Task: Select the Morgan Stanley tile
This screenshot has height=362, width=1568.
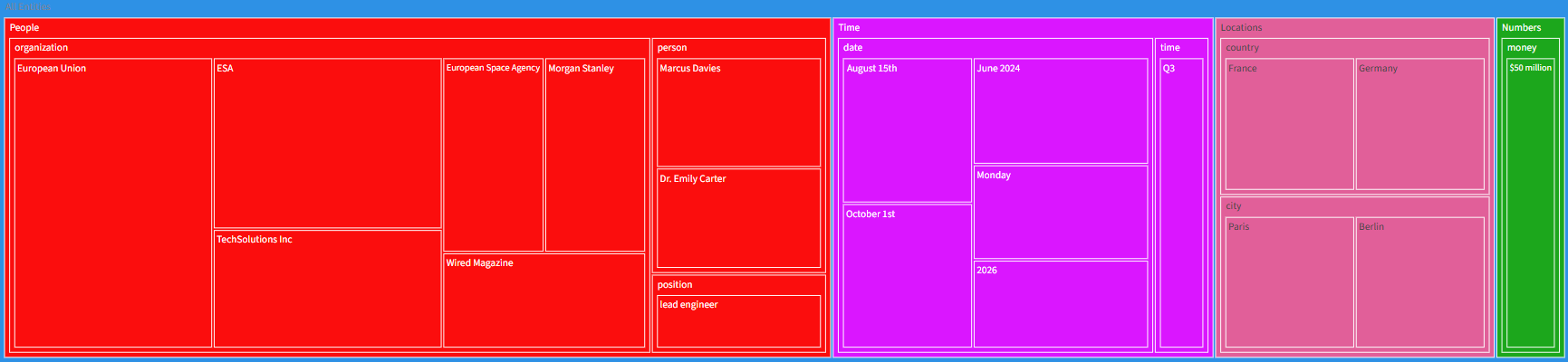Action: (x=595, y=155)
